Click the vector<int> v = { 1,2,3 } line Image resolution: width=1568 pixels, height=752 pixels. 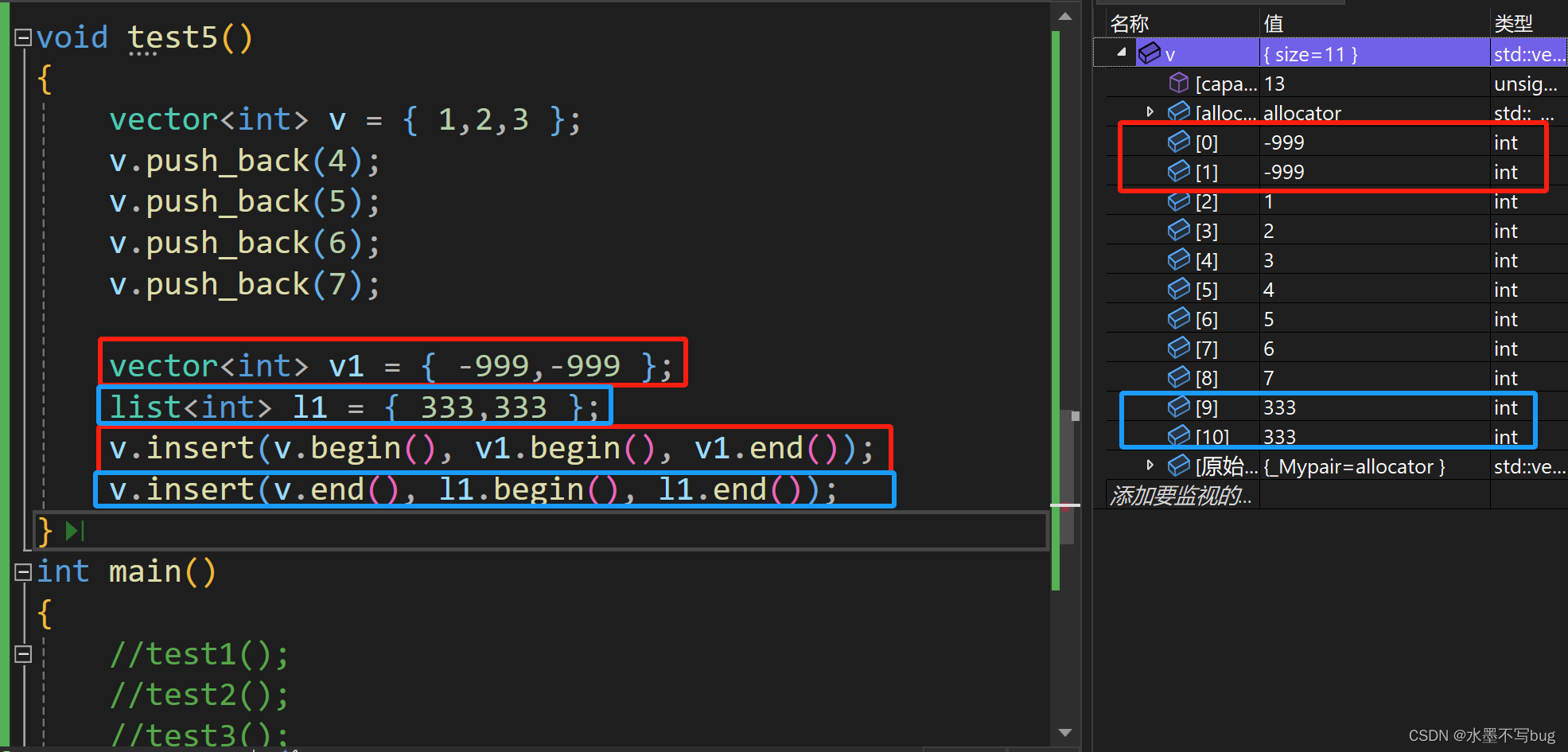point(345,119)
